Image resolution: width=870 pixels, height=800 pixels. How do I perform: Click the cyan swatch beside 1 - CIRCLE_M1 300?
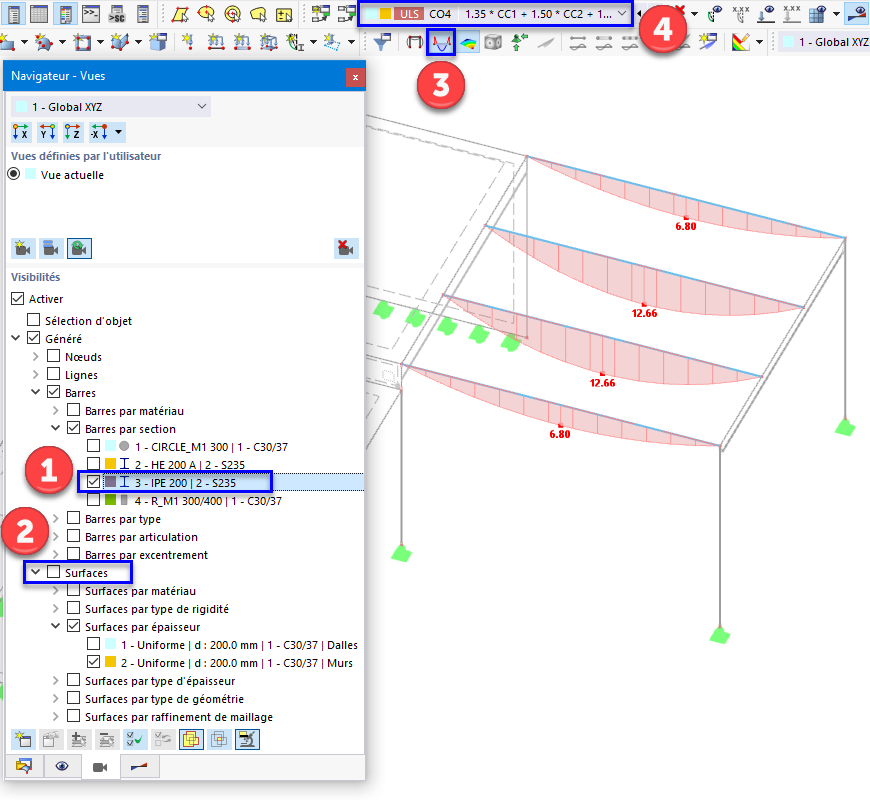pyautogui.click(x=110, y=445)
